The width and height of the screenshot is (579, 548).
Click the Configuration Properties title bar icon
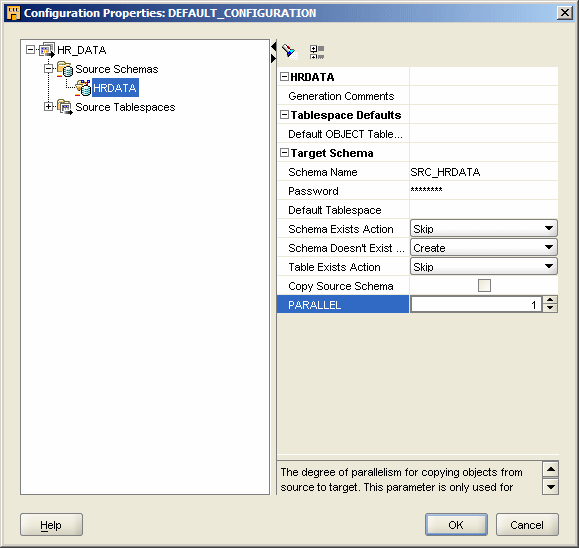click(x=13, y=13)
